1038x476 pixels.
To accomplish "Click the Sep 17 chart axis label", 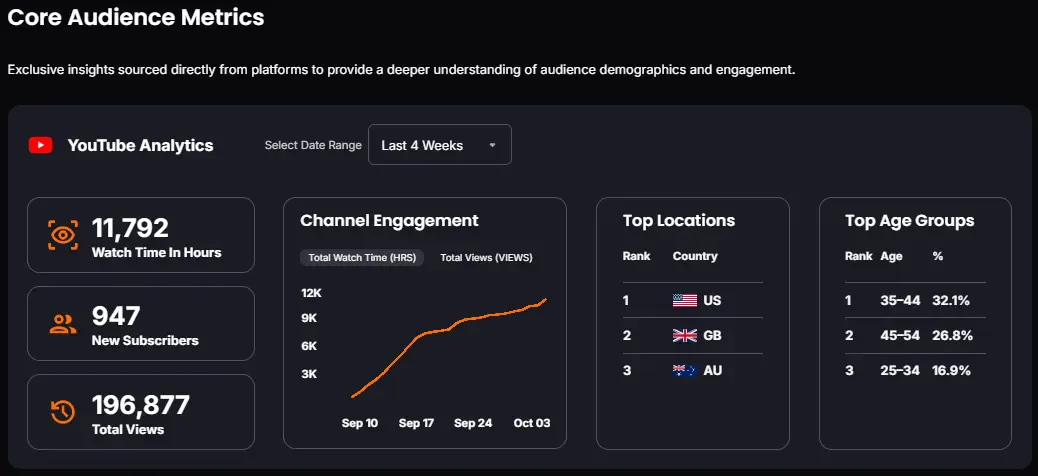I will click(x=416, y=423).
